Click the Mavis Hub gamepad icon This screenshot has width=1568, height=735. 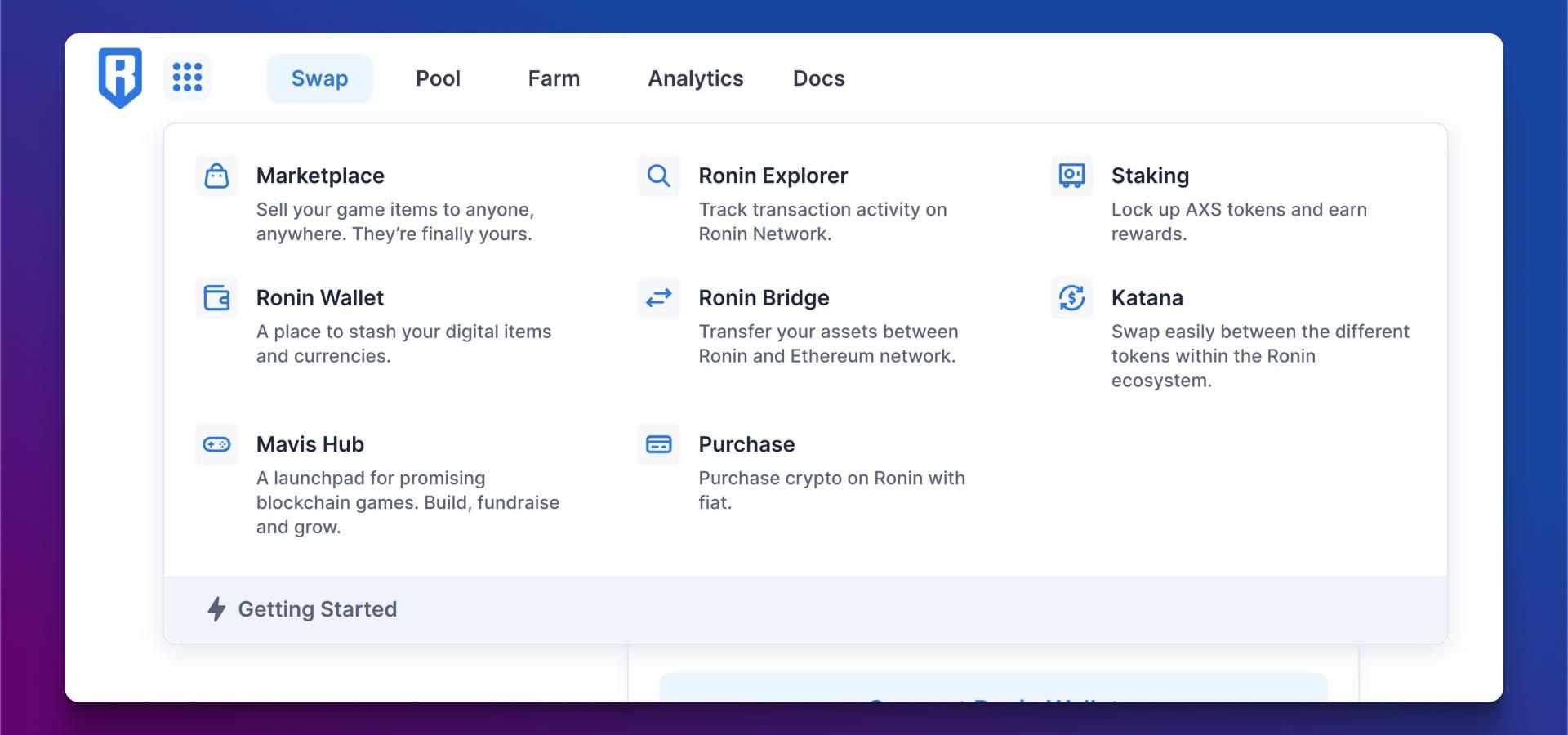click(x=216, y=444)
